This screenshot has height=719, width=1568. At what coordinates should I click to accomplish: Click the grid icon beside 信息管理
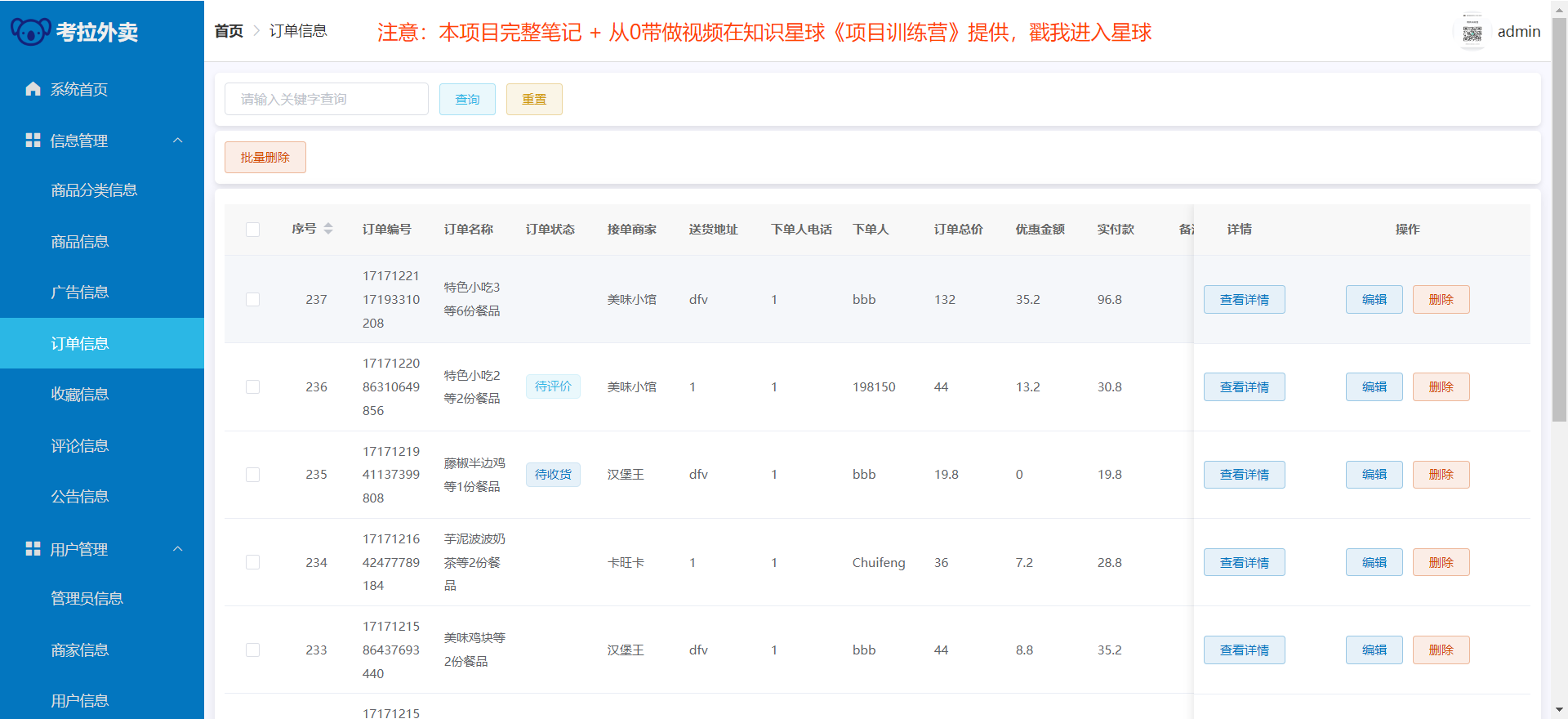(x=33, y=141)
